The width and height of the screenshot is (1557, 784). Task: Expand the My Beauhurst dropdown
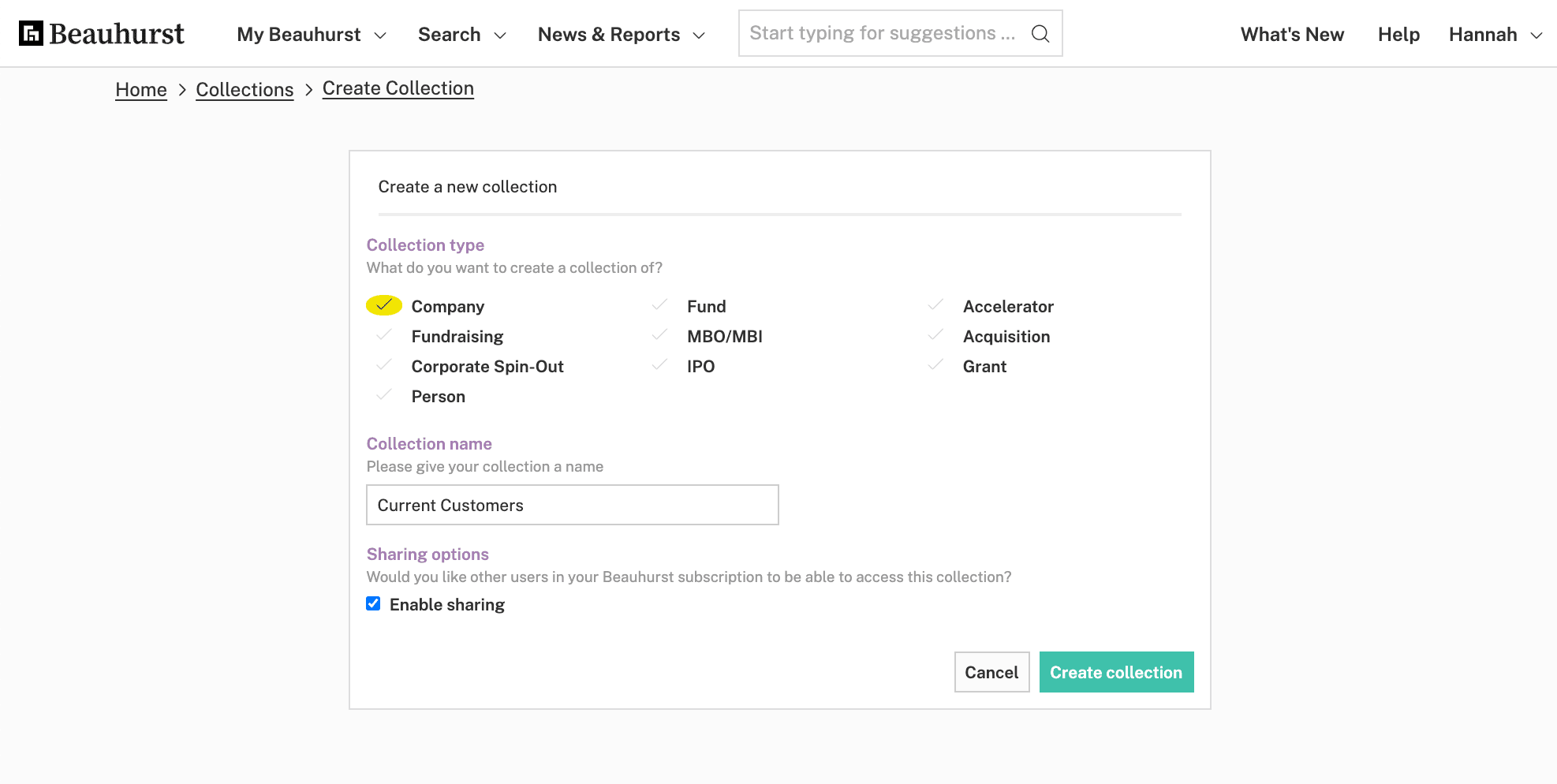click(312, 35)
